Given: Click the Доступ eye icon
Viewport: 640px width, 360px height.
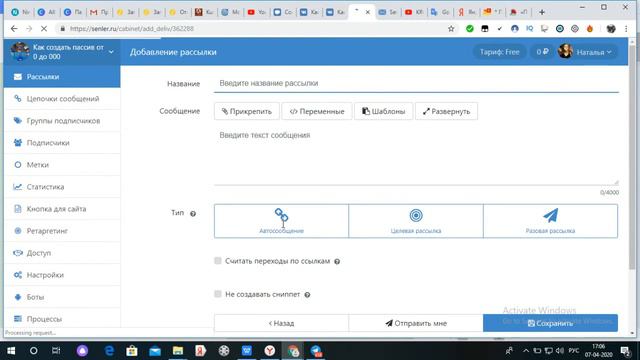Looking at the screenshot, I should [18, 253].
